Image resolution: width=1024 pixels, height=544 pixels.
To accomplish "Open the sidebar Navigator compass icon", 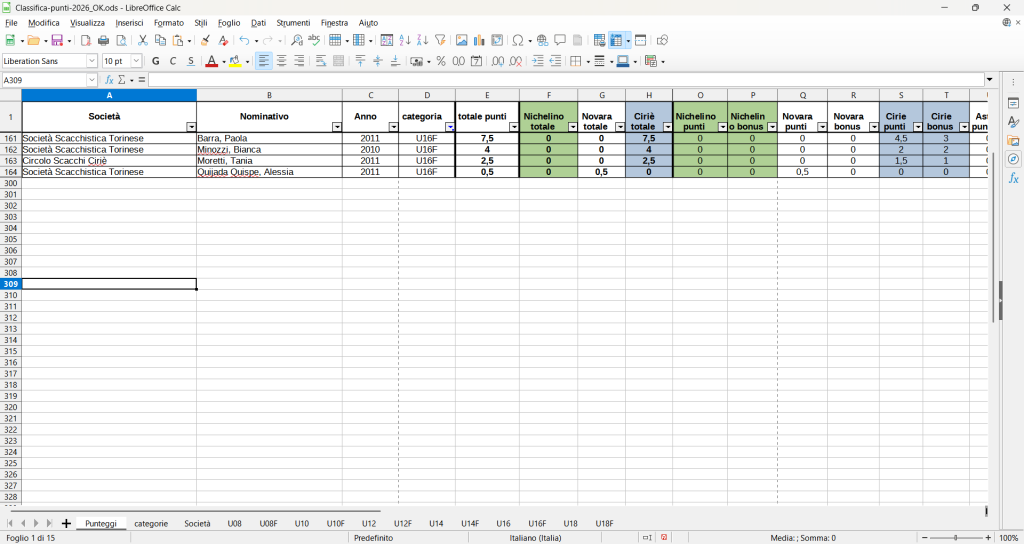I will tap(1013, 159).
